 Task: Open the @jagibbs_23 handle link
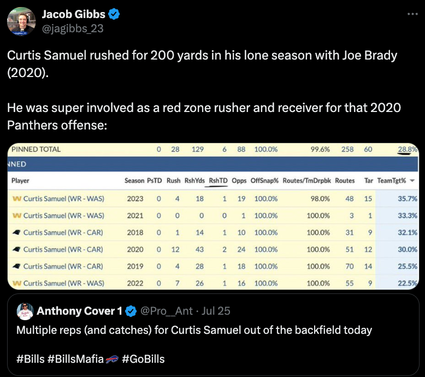click(73, 29)
